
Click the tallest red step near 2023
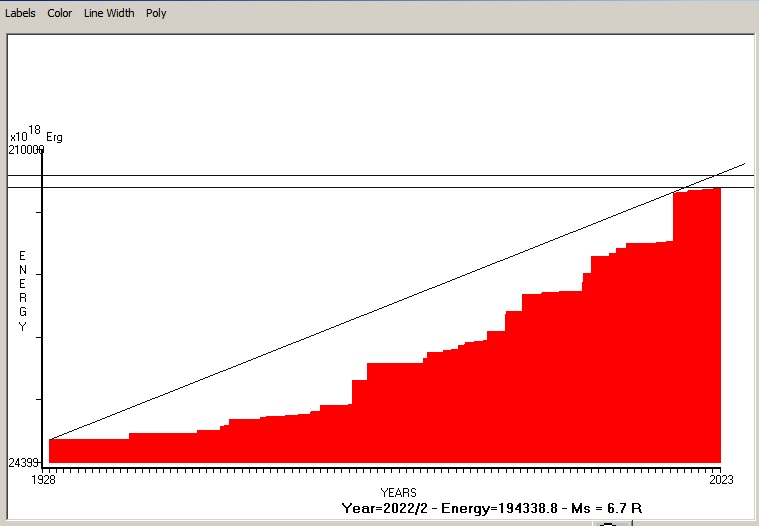pos(697,320)
